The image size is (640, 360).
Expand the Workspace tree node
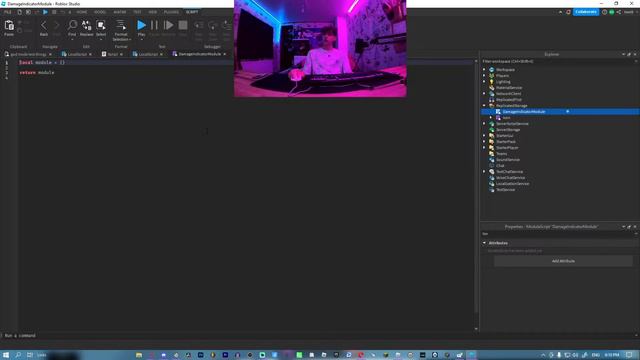click(x=484, y=70)
